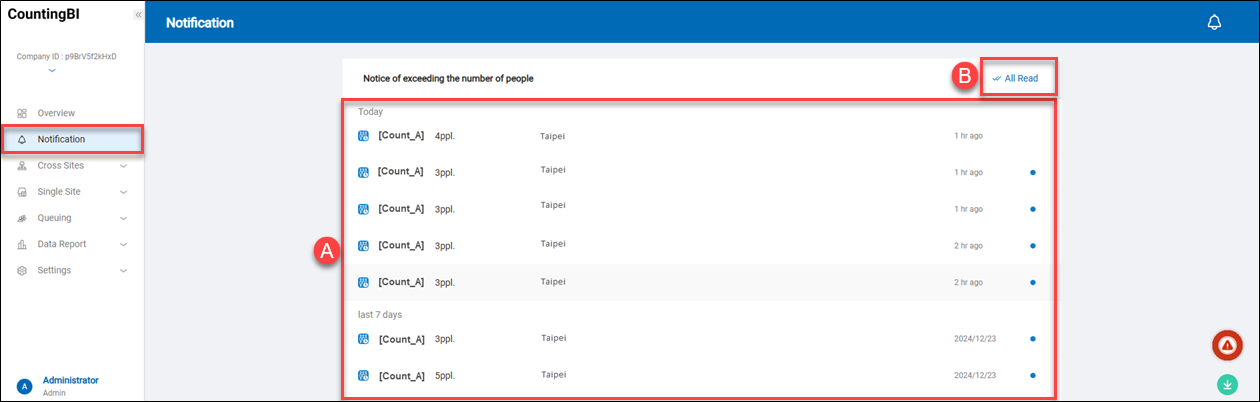Image resolution: width=1260 pixels, height=402 pixels.
Task: Click the device icon of the 4ppl. notification
Action: pos(364,136)
